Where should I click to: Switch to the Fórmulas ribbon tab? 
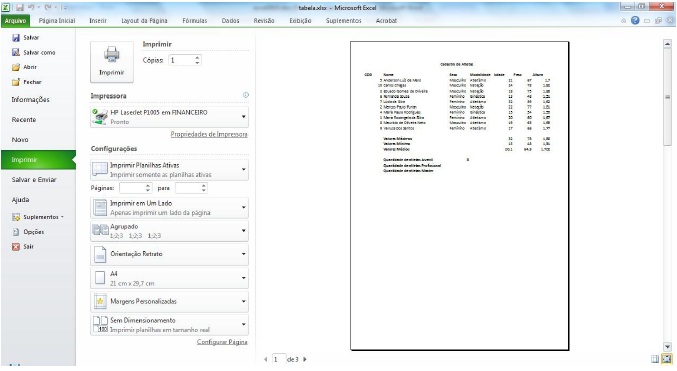pos(195,20)
